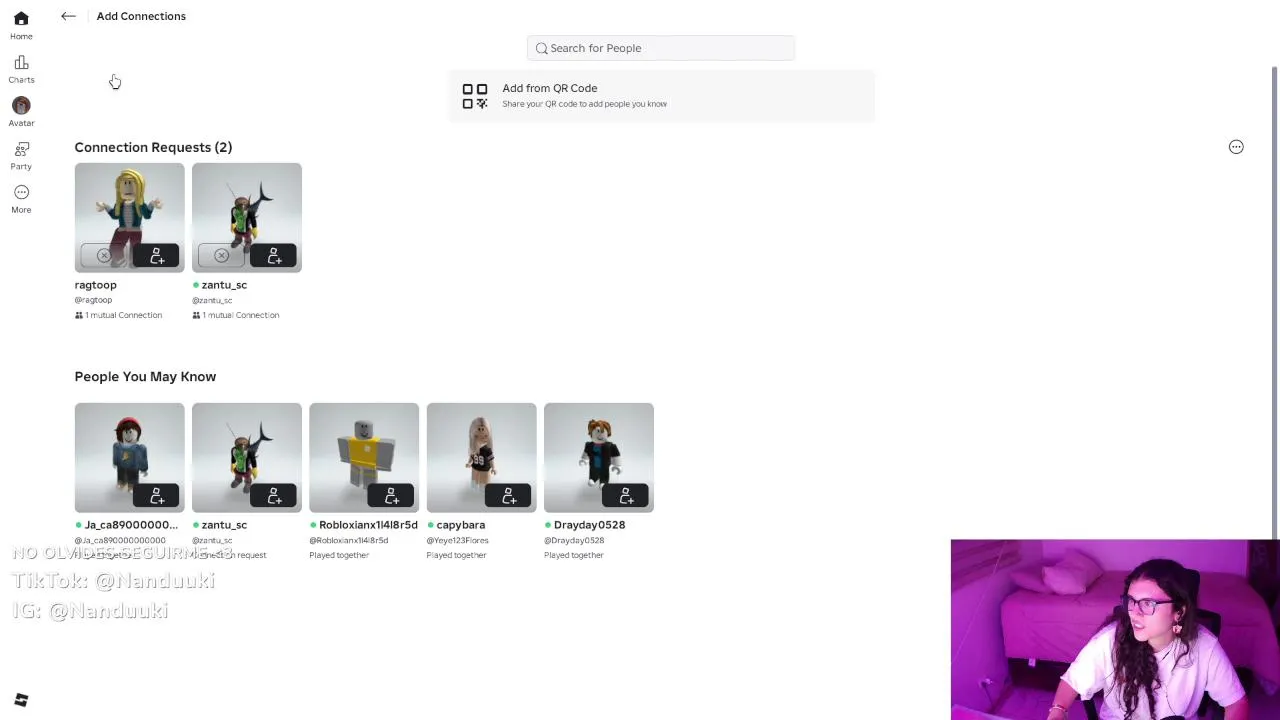The width and height of the screenshot is (1280, 720).
Task: Add Ja_ca89000000 as a connection
Action: tap(156, 496)
